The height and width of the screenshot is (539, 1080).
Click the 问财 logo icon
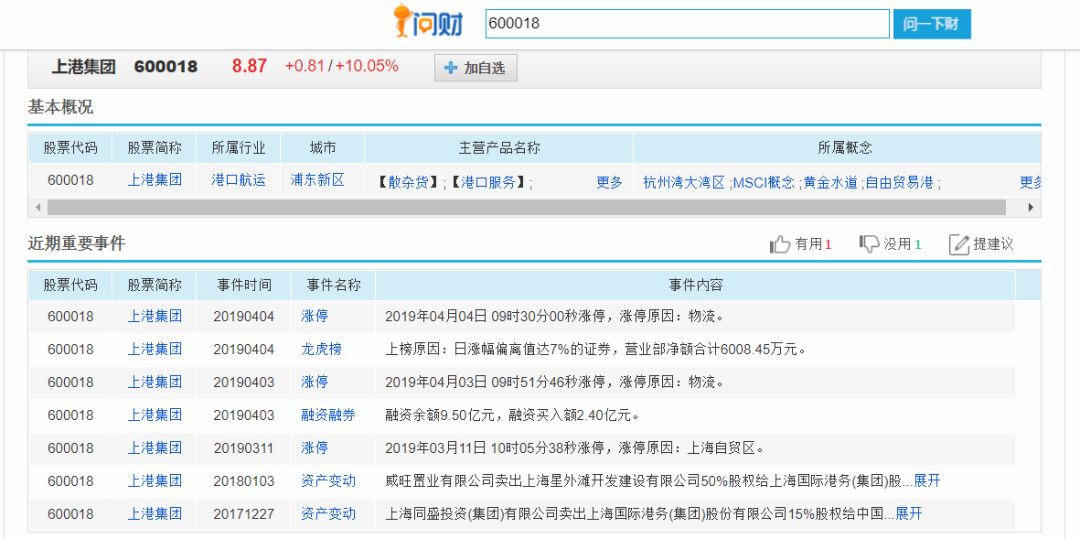(x=428, y=22)
